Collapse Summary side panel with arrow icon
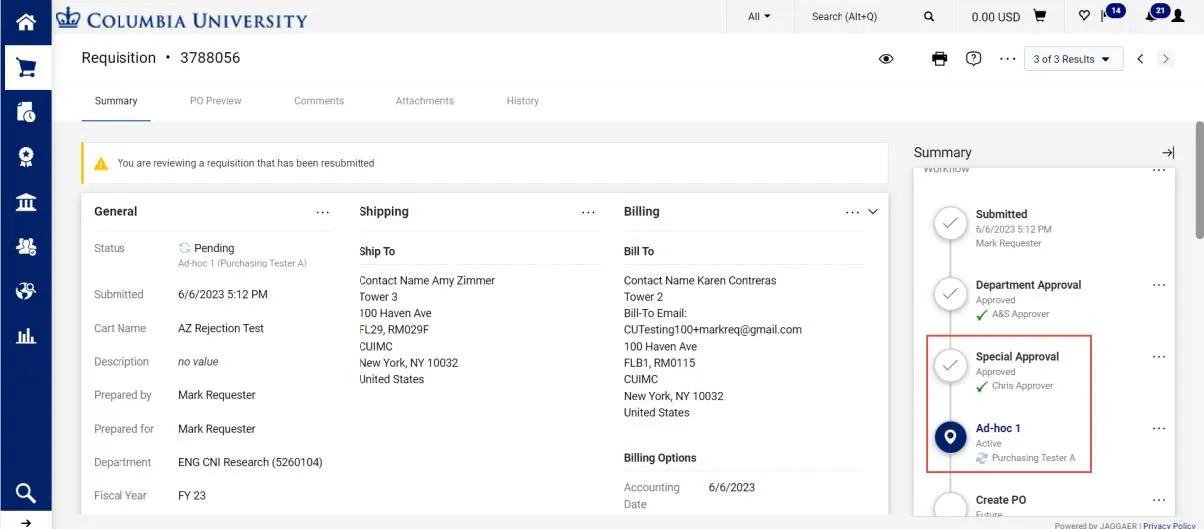The image size is (1204, 529). coord(1168,153)
